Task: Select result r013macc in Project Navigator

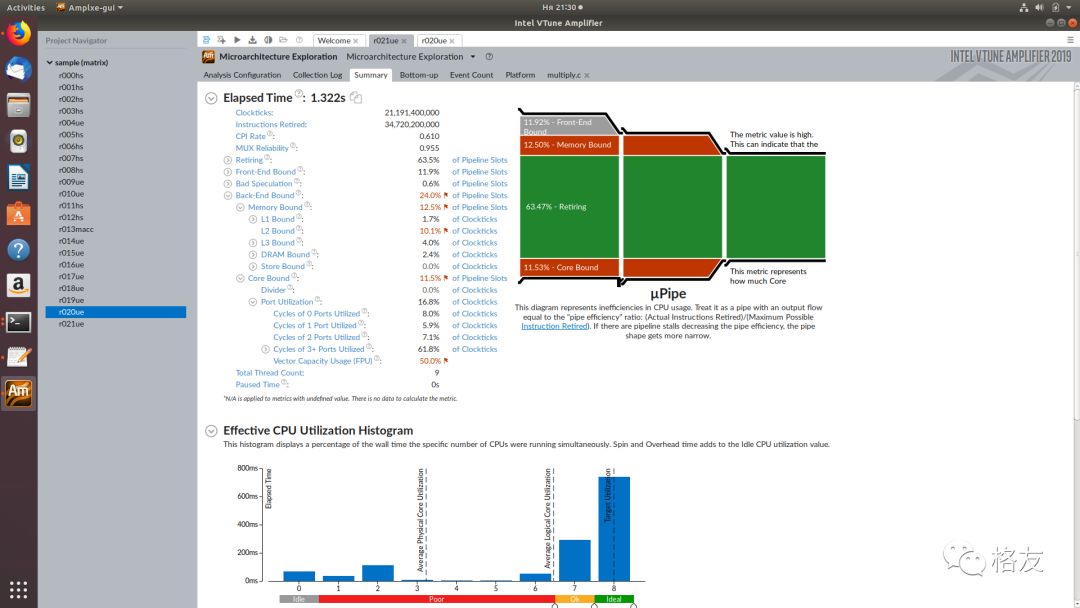Action: coord(76,229)
